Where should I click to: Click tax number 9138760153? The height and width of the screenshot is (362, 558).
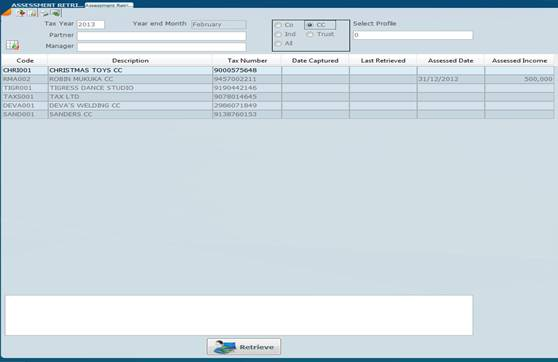click(247, 114)
